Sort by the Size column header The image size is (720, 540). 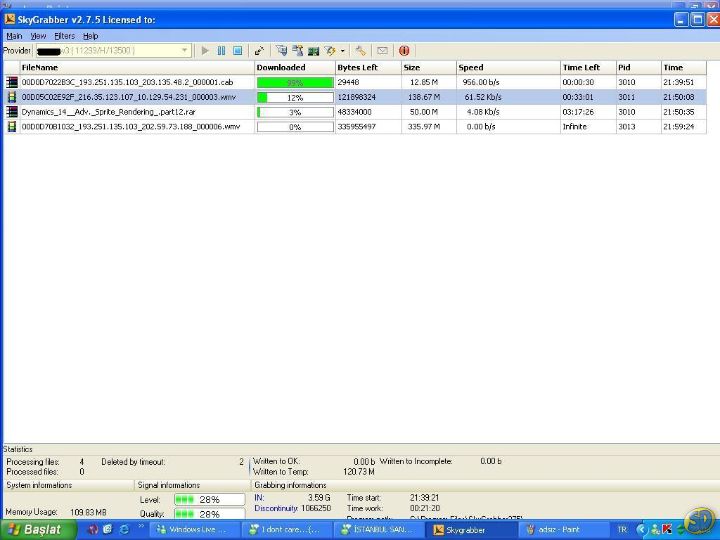[429, 68]
